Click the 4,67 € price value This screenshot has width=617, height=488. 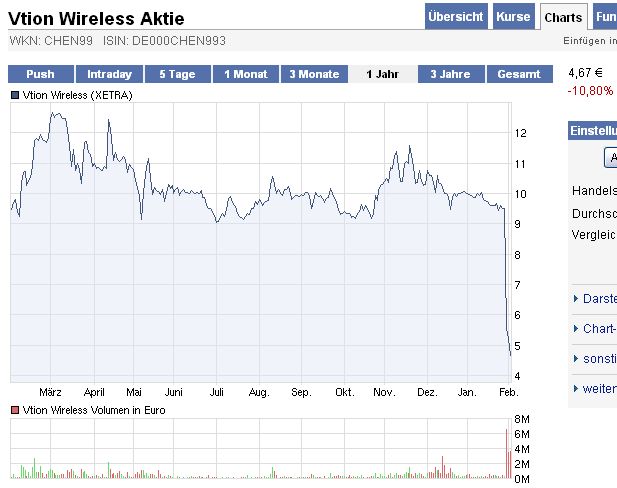(585, 73)
